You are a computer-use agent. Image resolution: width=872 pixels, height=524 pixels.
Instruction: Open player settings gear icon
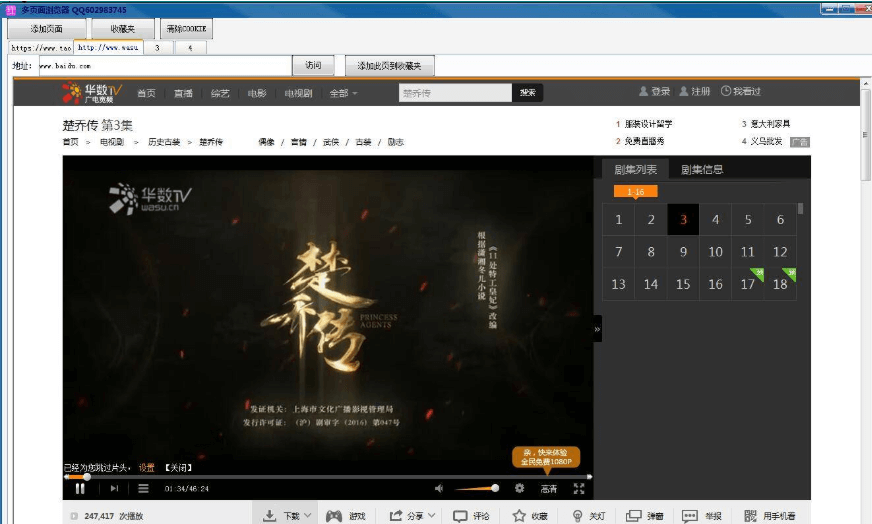(x=519, y=488)
